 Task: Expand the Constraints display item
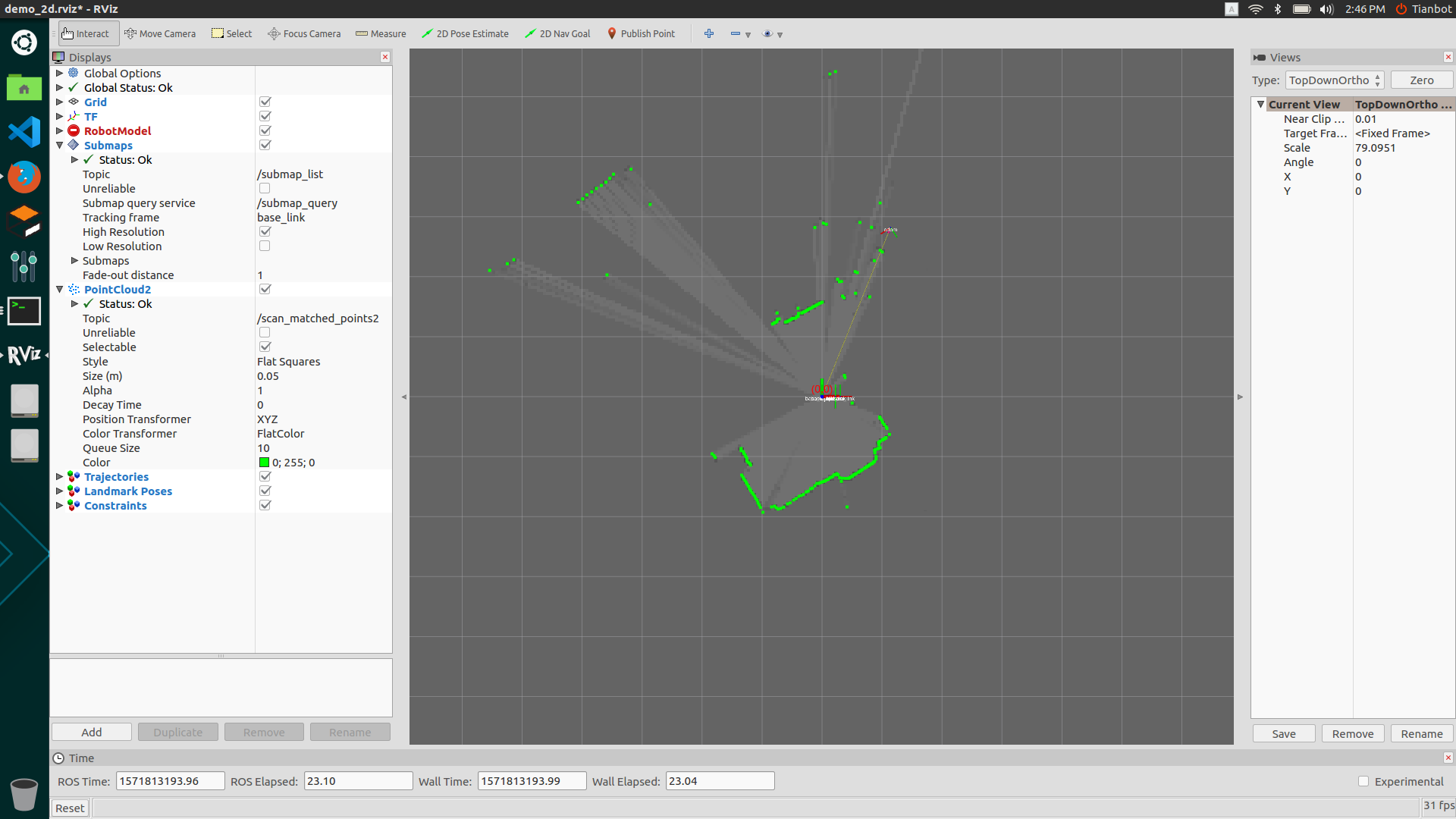(x=60, y=505)
